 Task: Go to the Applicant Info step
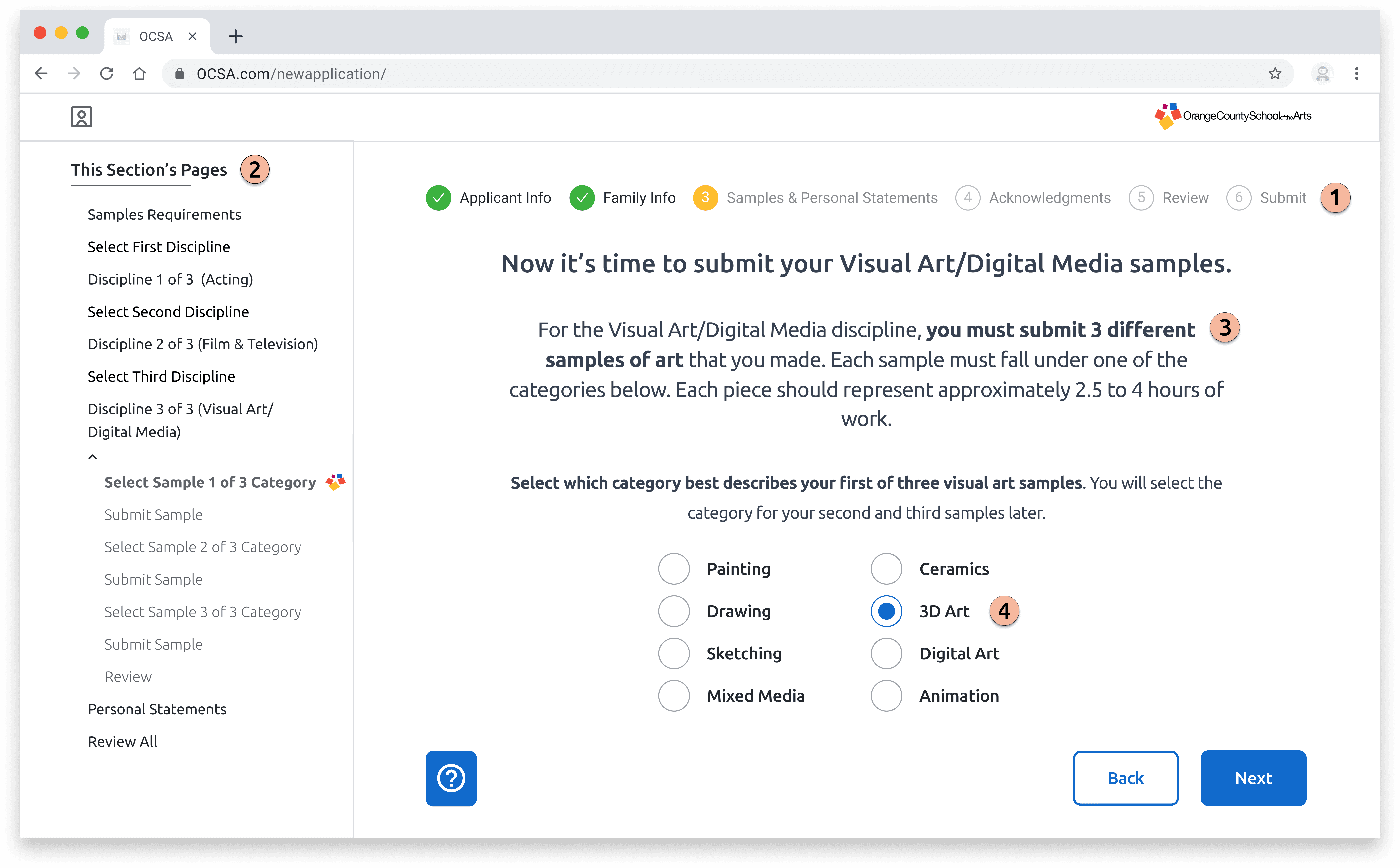pos(505,198)
